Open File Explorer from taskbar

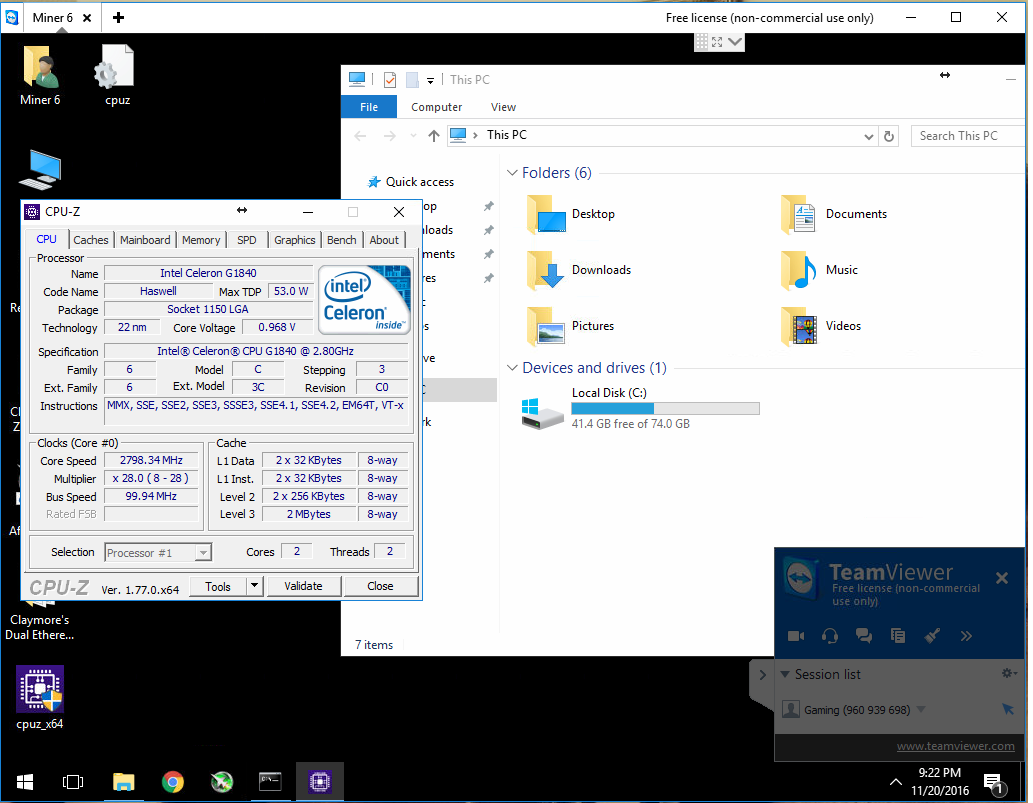pos(123,782)
